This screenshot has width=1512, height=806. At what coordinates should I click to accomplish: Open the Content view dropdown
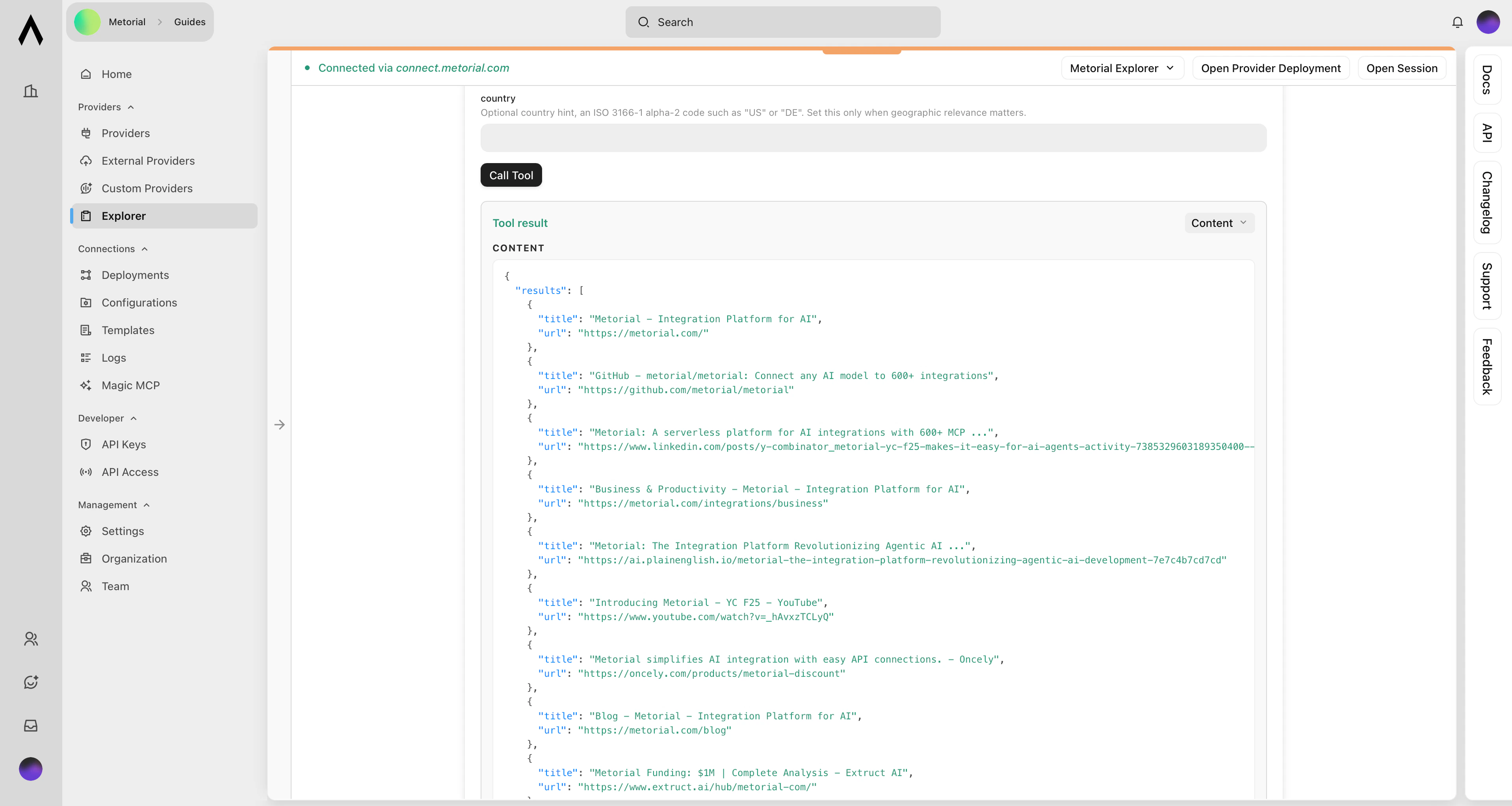(x=1219, y=223)
